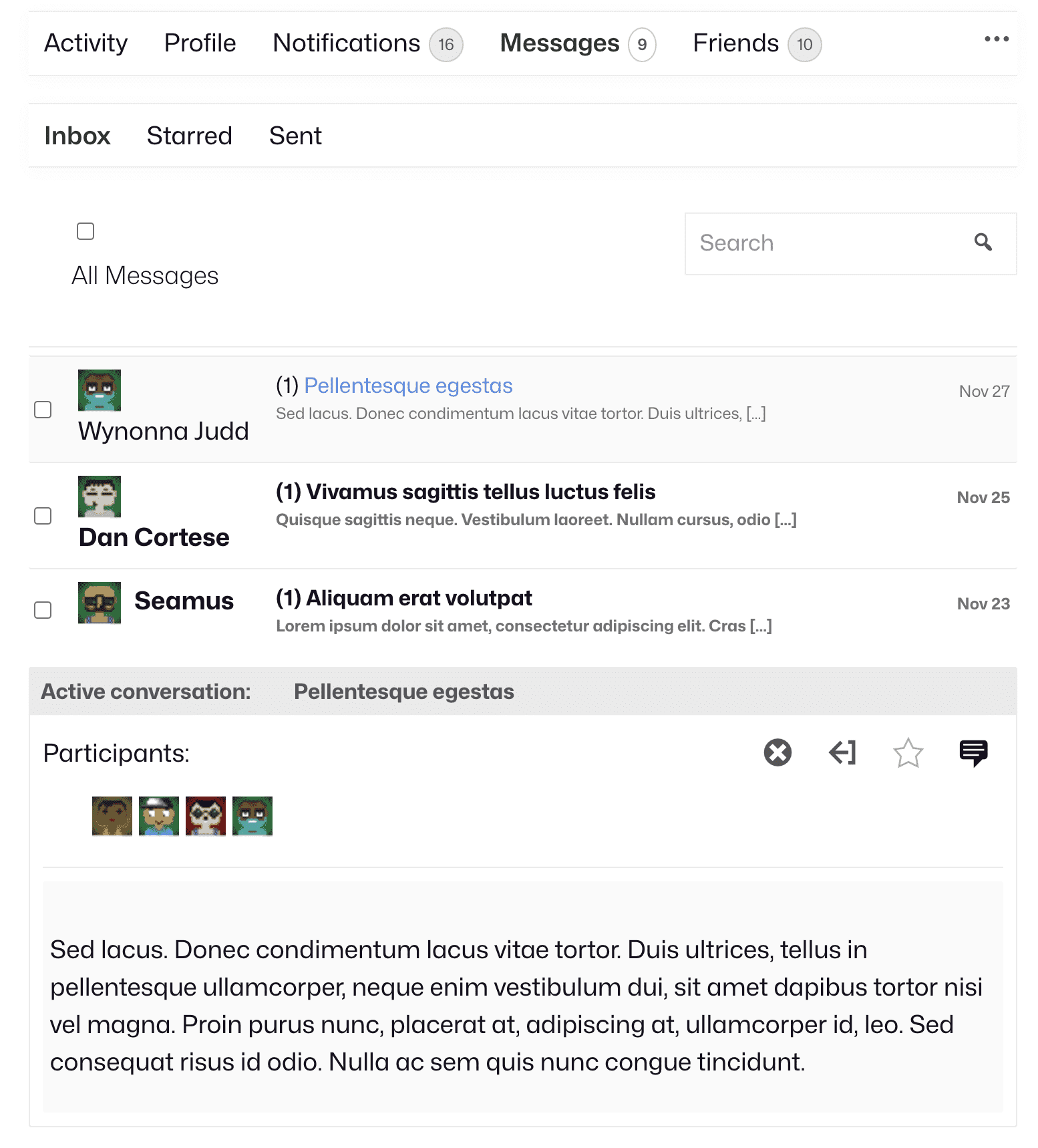The image size is (1038, 1148).
Task: Open the Sent messages tab
Action: tap(295, 136)
